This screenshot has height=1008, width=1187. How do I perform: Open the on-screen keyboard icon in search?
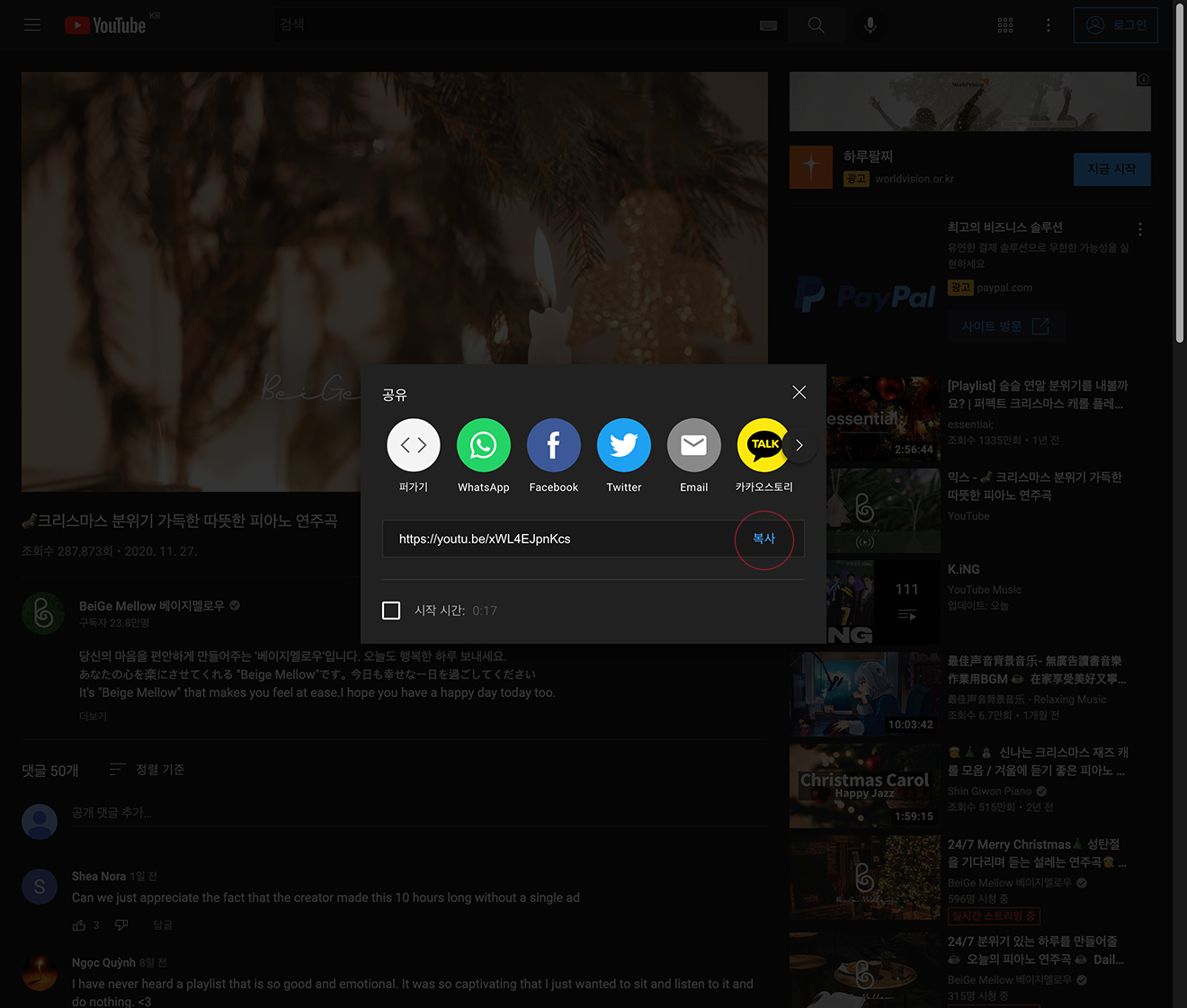point(769,25)
